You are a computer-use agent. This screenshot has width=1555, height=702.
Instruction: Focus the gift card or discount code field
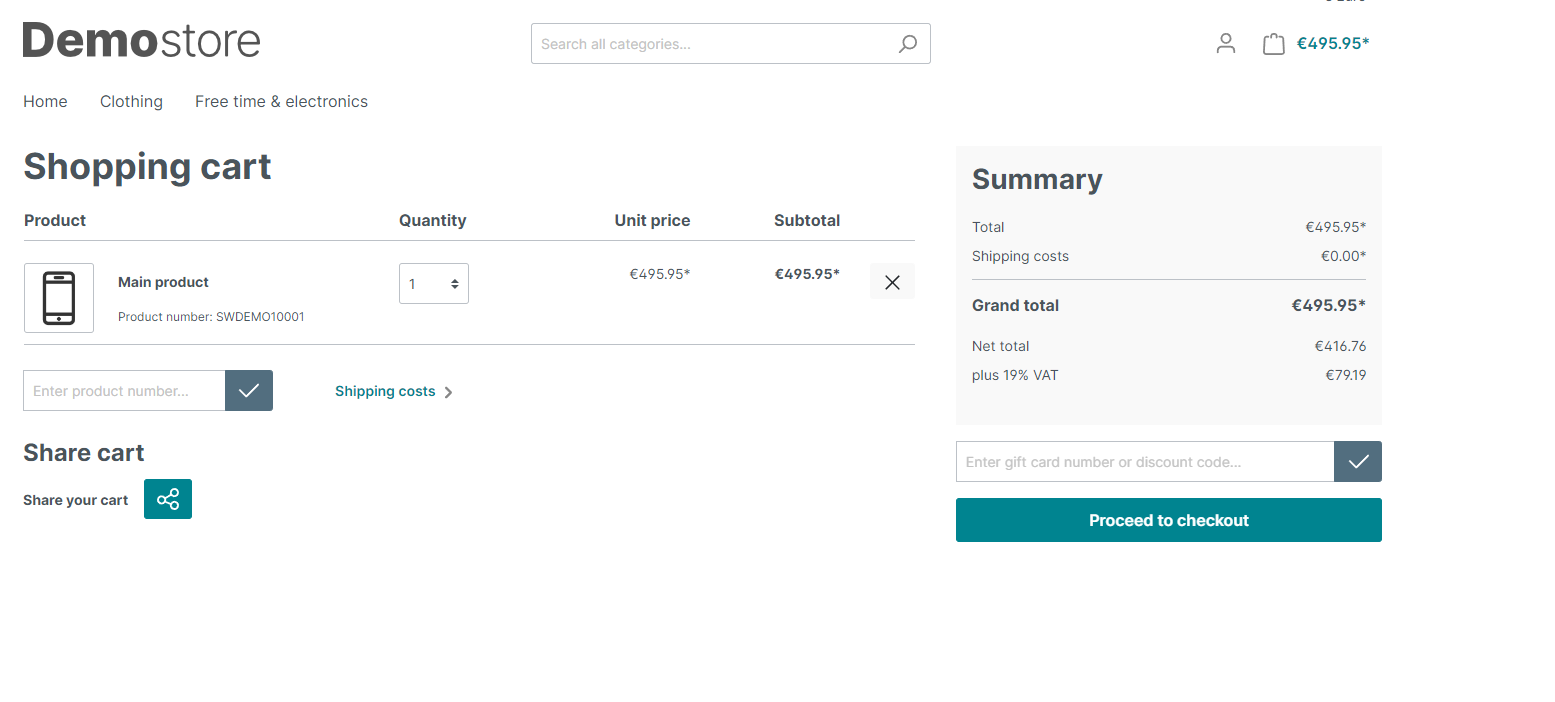click(1144, 462)
